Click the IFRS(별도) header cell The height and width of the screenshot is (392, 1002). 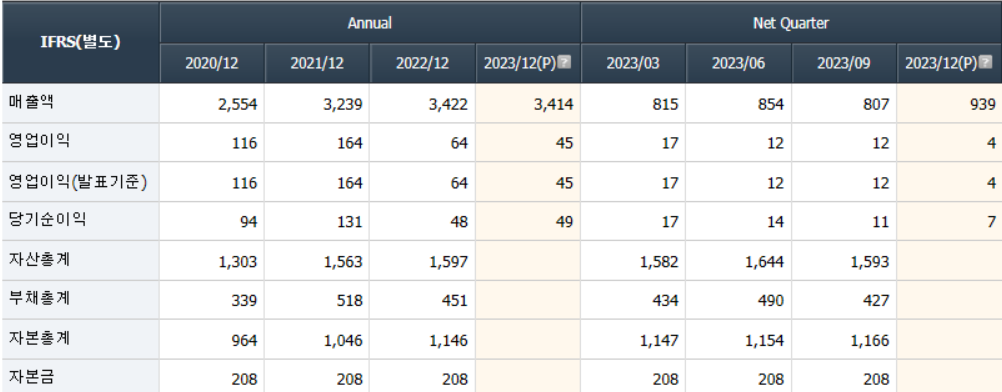tap(81, 43)
